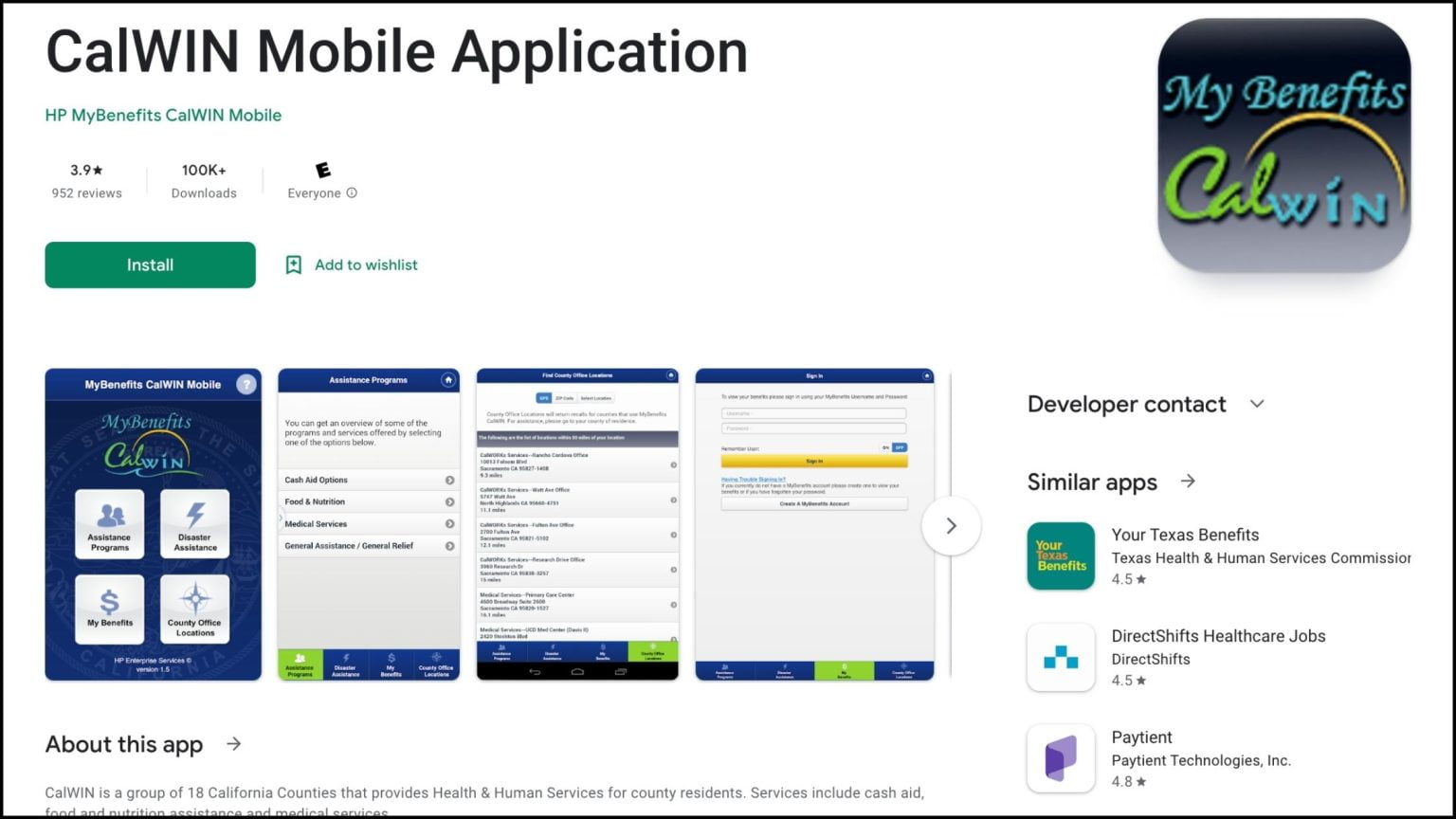Click the Add to wishlist bookmark icon
This screenshot has height=819, width=1456.
294,265
